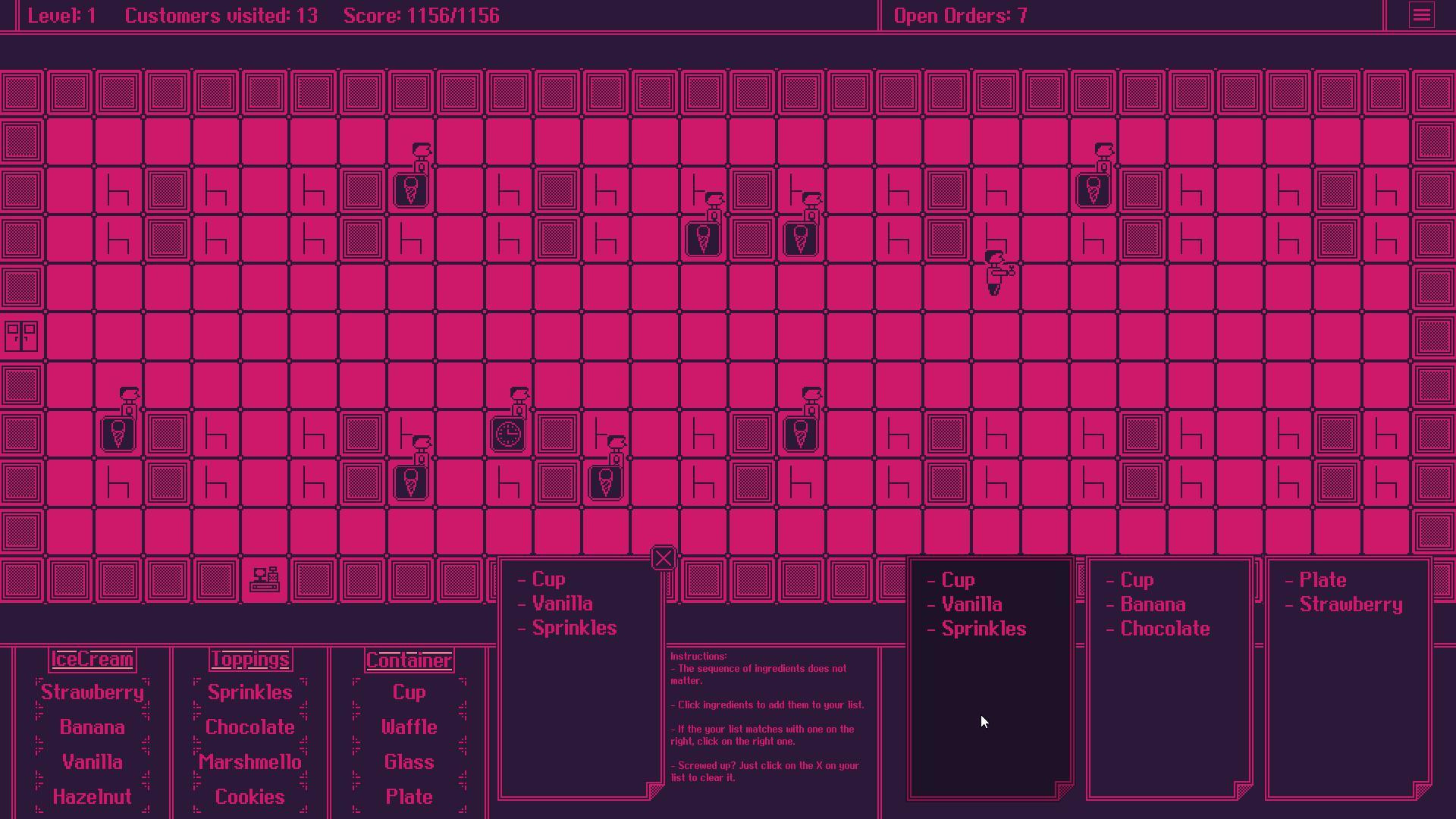The height and width of the screenshot is (819, 1456).
Task: Click the Toppings category header
Action: tap(250, 660)
